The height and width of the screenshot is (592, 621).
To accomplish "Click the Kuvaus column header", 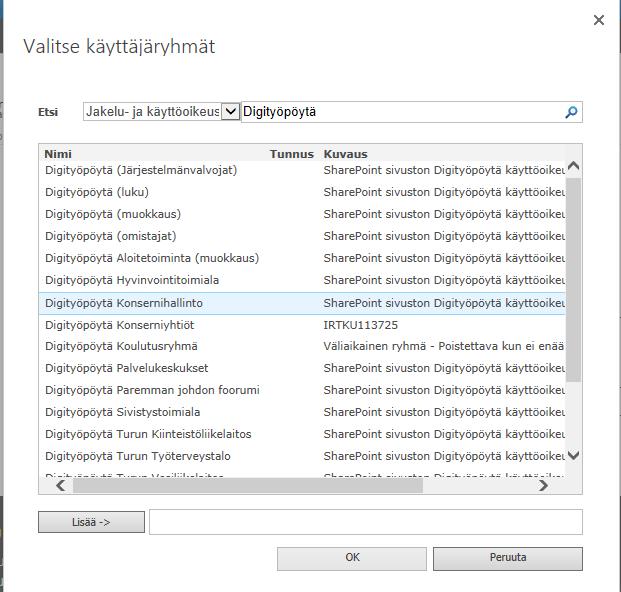I will tap(345, 154).
